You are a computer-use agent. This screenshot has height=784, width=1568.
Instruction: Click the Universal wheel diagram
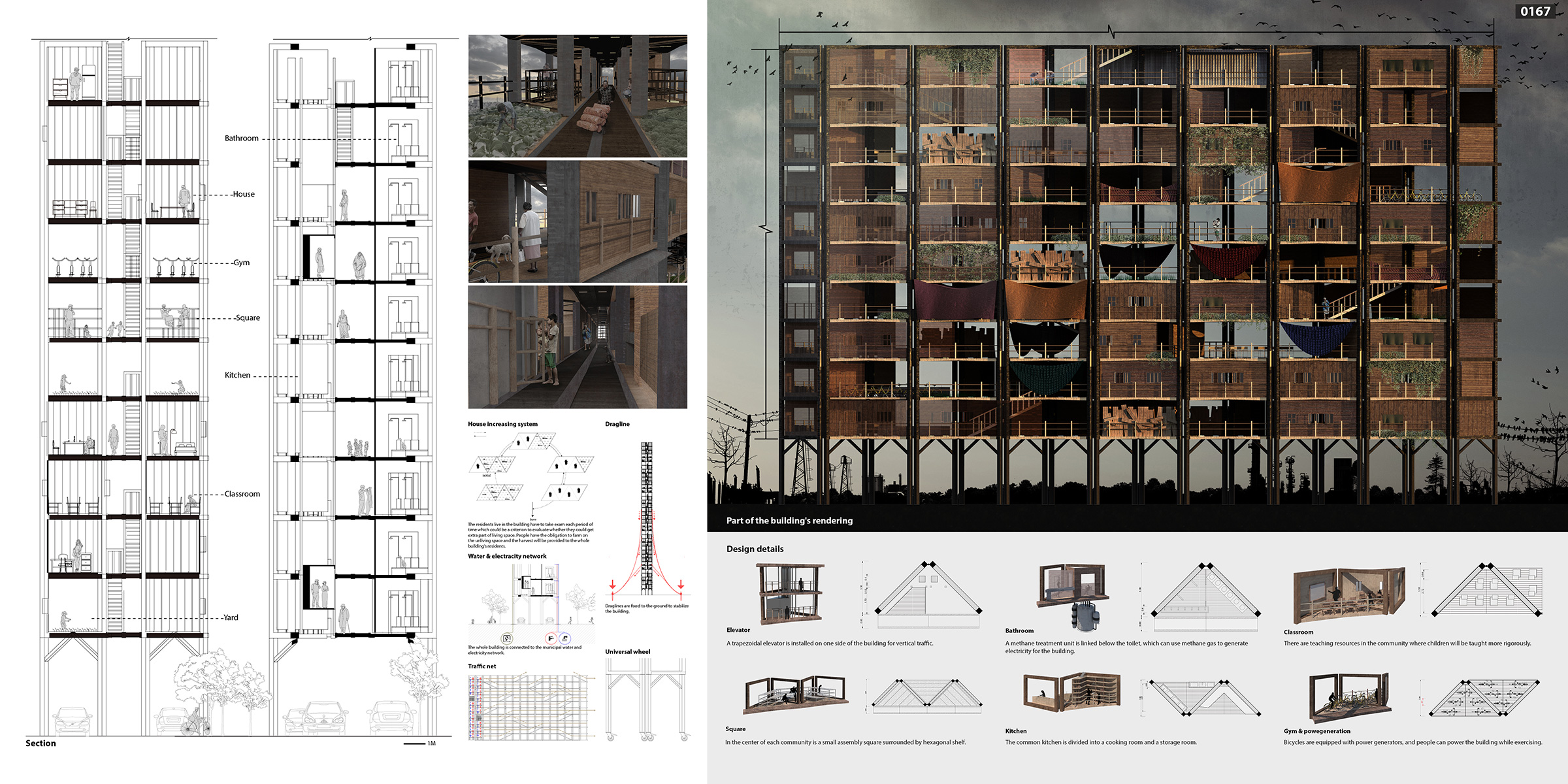(646, 699)
